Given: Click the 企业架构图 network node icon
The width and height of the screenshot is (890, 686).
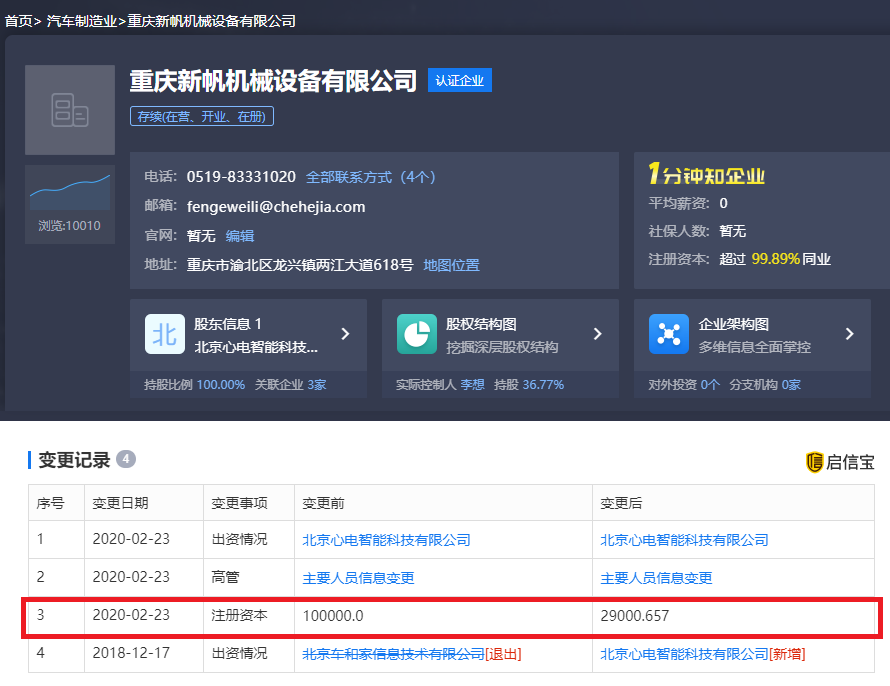Looking at the screenshot, I should (x=669, y=332).
